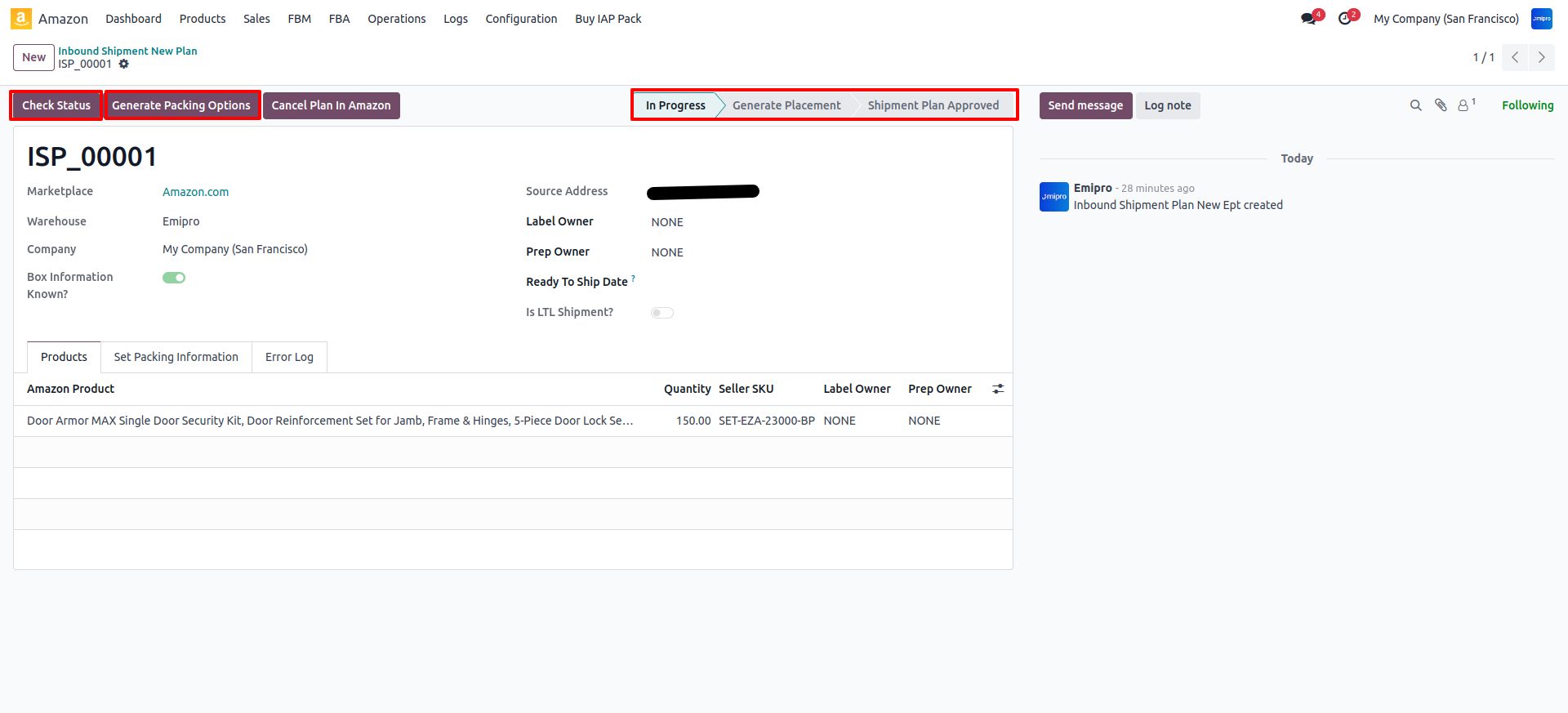Toggle the Is LTL Shipment switch
1568x713 pixels.
(661, 313)
